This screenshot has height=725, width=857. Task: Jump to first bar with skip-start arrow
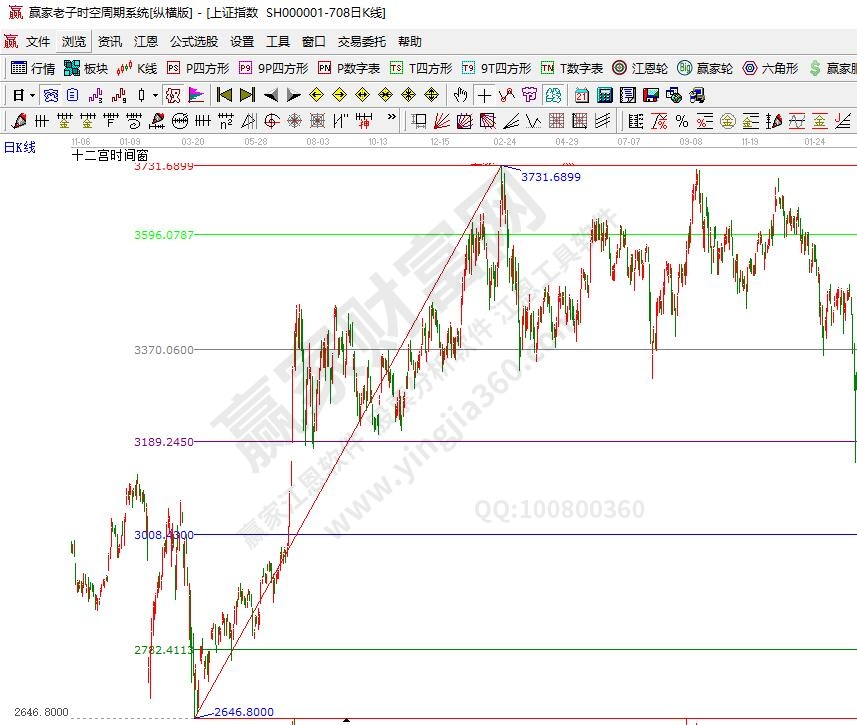pyautogui.click(x=224, y=95)
